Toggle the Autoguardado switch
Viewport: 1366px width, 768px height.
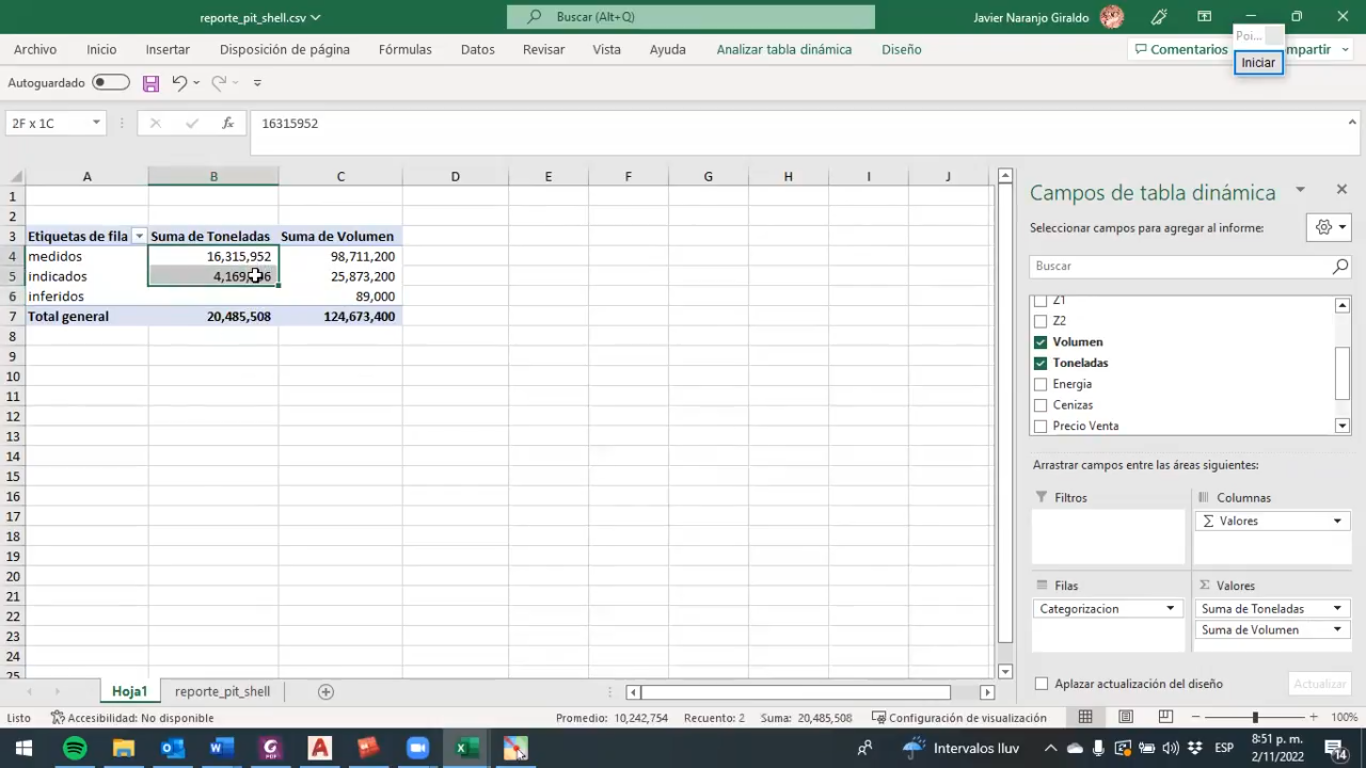tap(111, 83)
